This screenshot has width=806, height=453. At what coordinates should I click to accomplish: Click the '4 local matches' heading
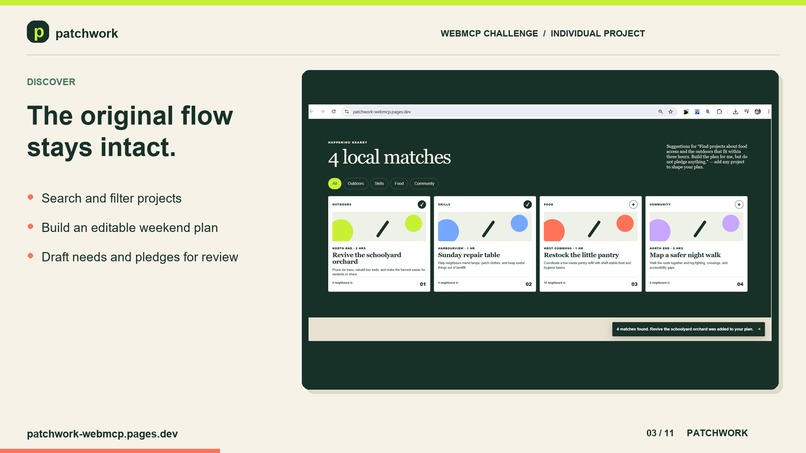pos(389,157)
